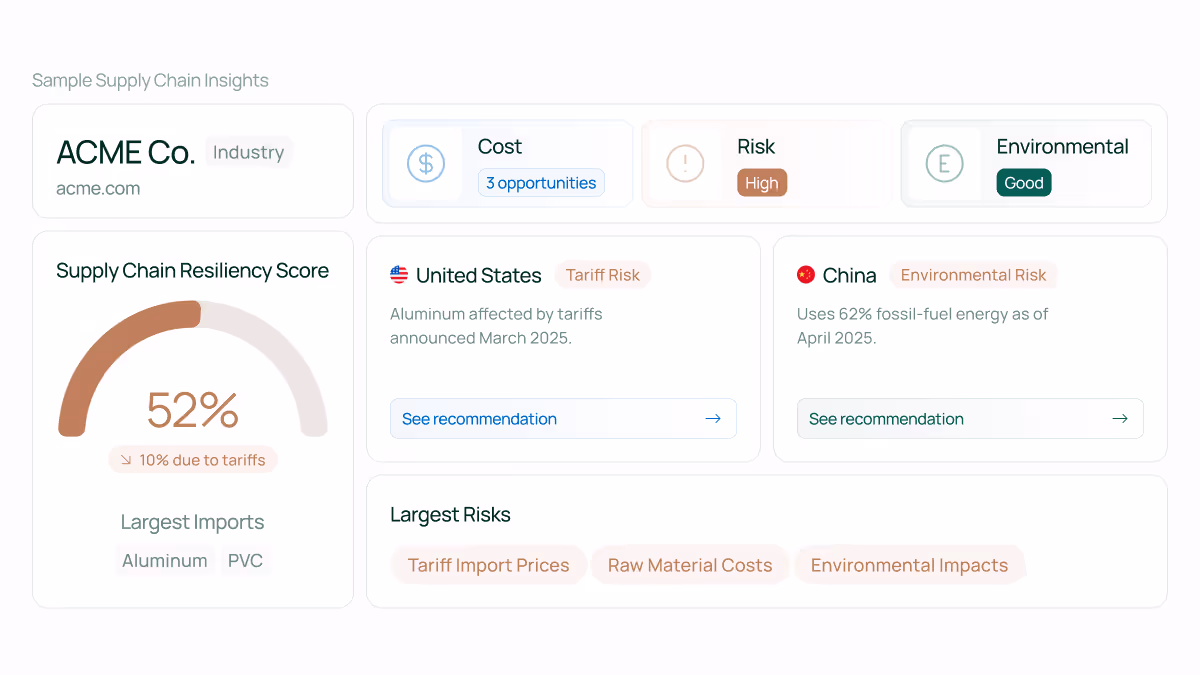Click the ACME Co. company name
Image resolution: width=1200 pixels, height=675 pixels.
click(x=125, y=152)
